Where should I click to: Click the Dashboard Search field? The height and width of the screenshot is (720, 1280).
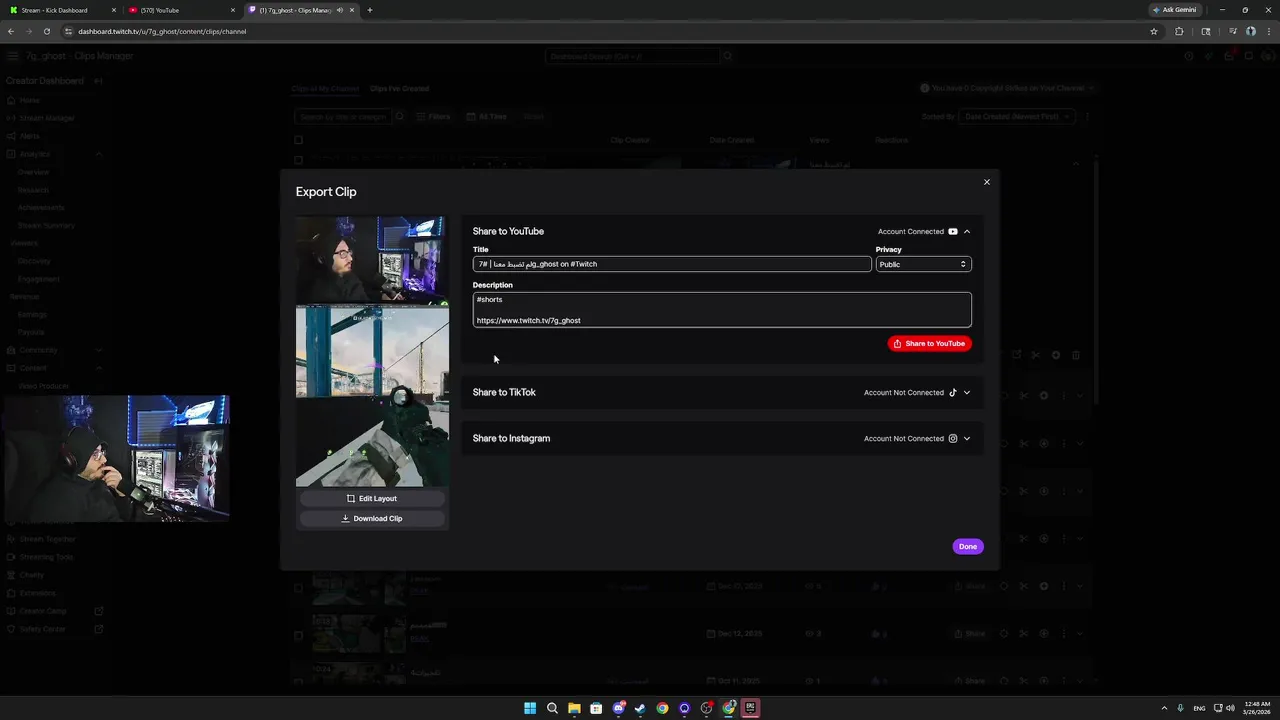tap(633, 56)
